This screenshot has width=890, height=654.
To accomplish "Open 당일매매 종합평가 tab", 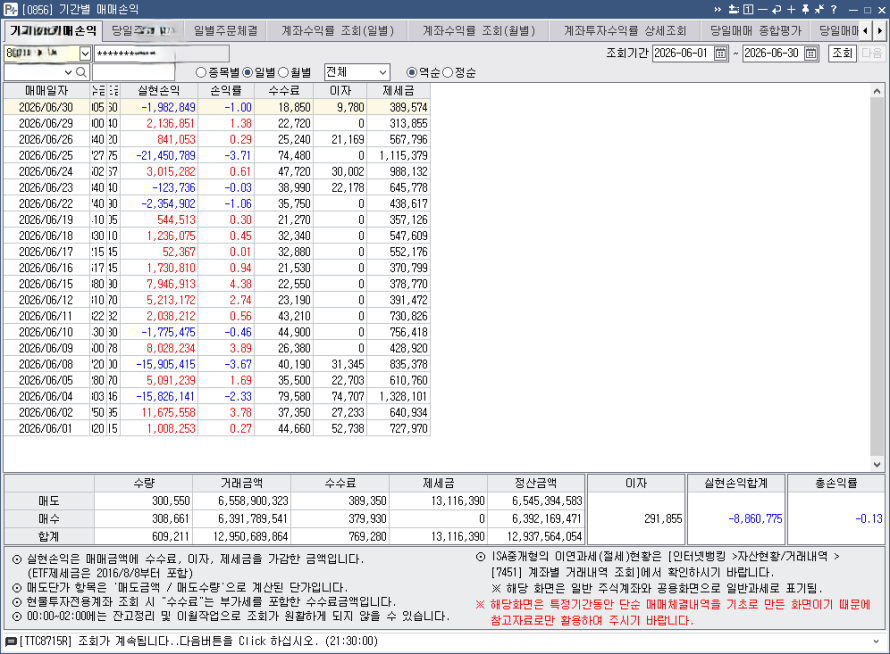I will tap(756, 31).
